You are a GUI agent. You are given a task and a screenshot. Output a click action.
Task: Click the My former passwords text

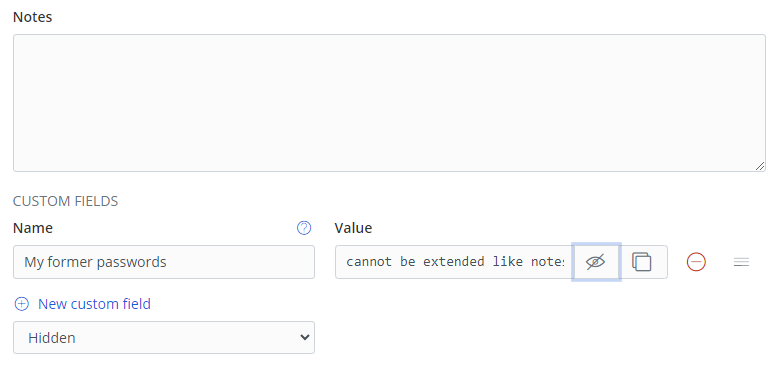[x=95, y=262]
